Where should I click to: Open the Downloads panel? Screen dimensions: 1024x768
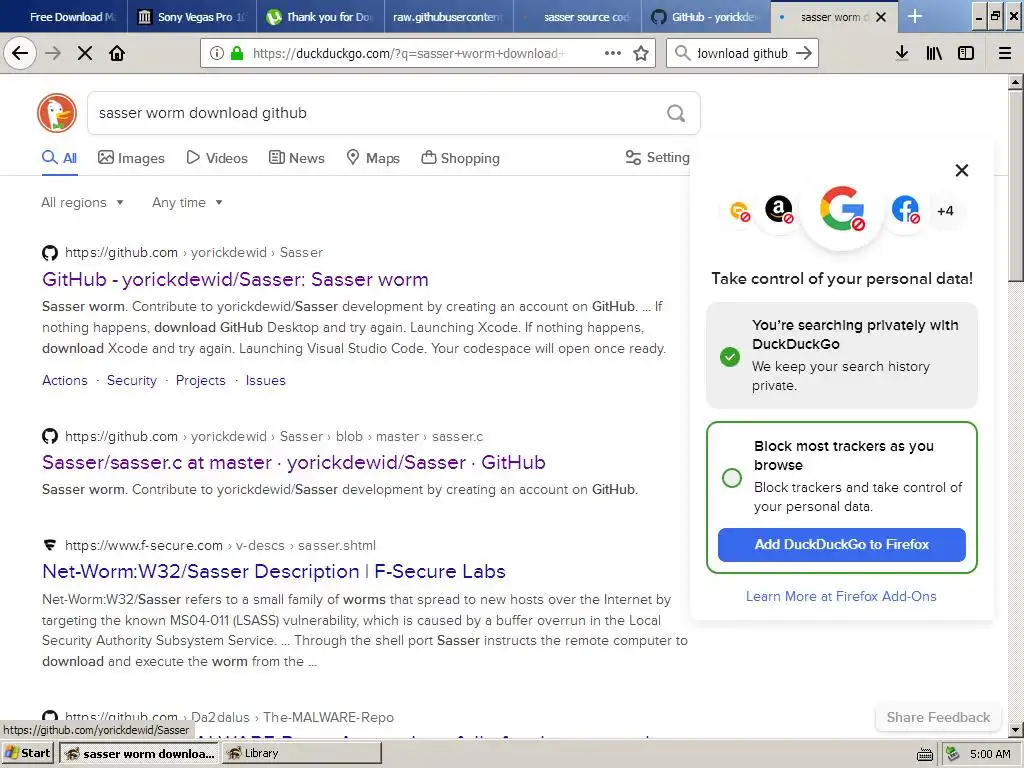(x=902, y=53)
